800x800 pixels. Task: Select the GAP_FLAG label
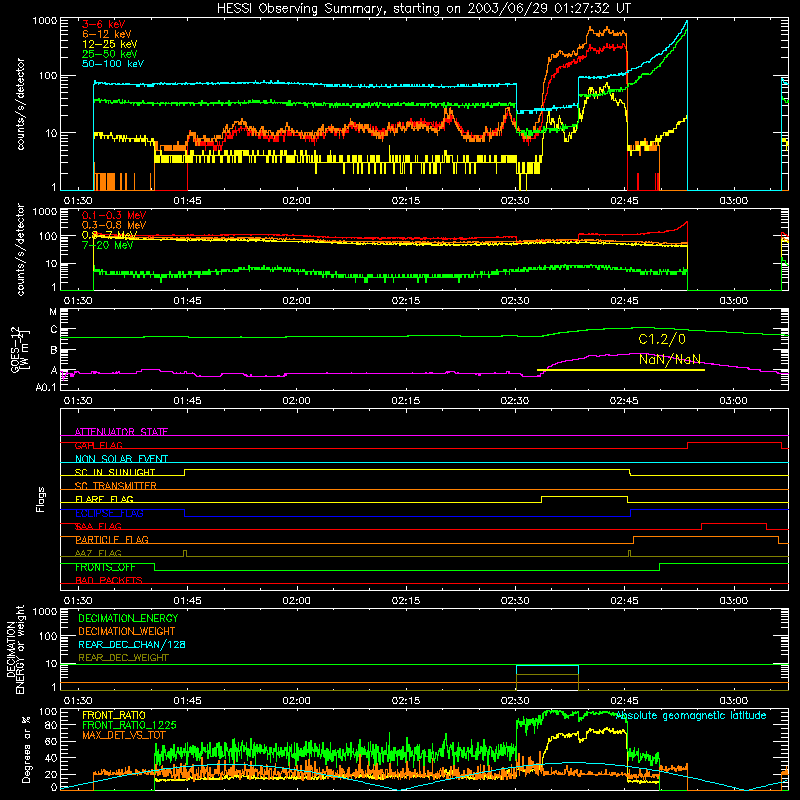(99, 445)
